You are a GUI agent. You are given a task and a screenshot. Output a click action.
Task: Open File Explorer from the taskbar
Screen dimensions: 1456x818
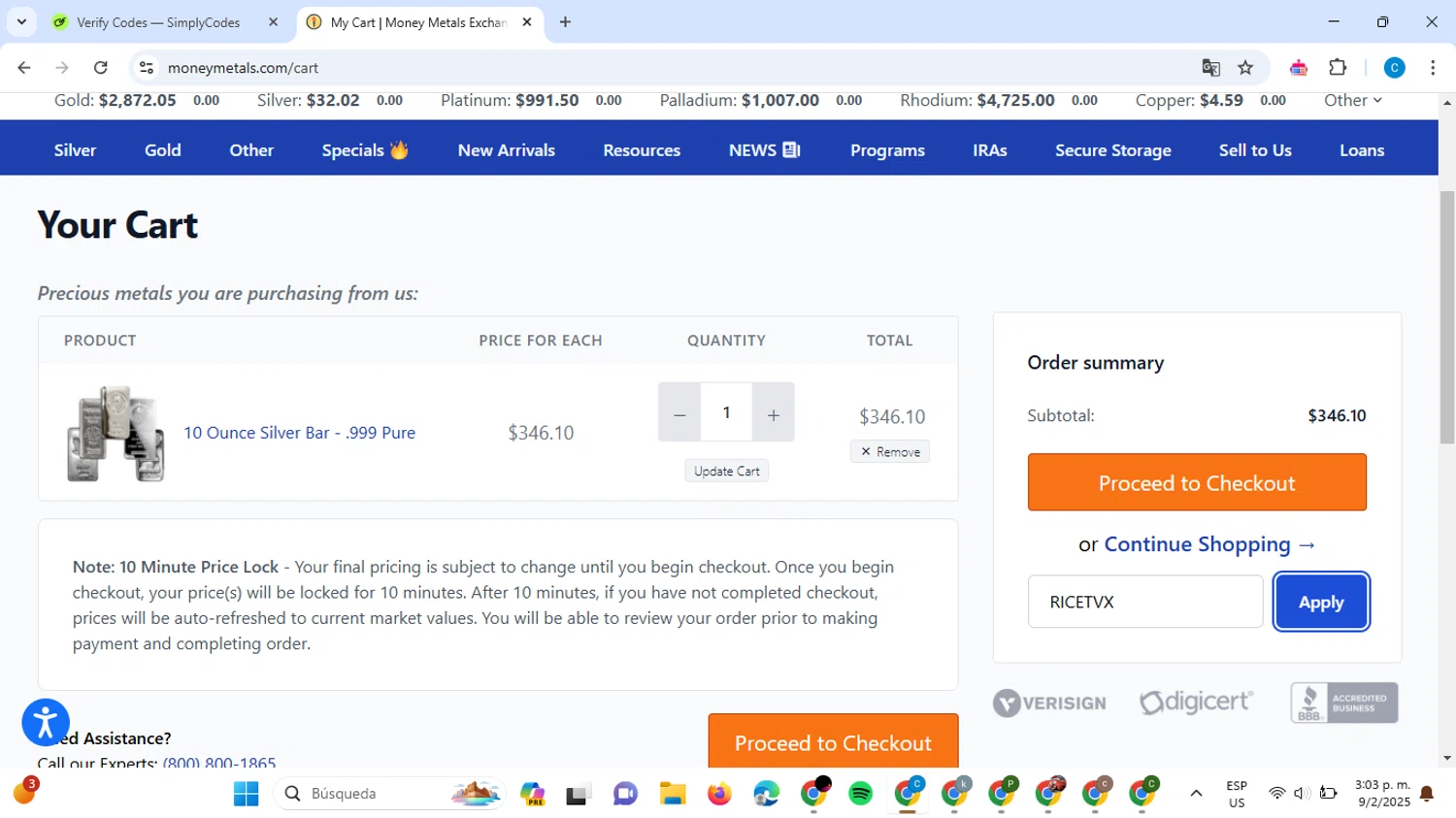[673, 794]
